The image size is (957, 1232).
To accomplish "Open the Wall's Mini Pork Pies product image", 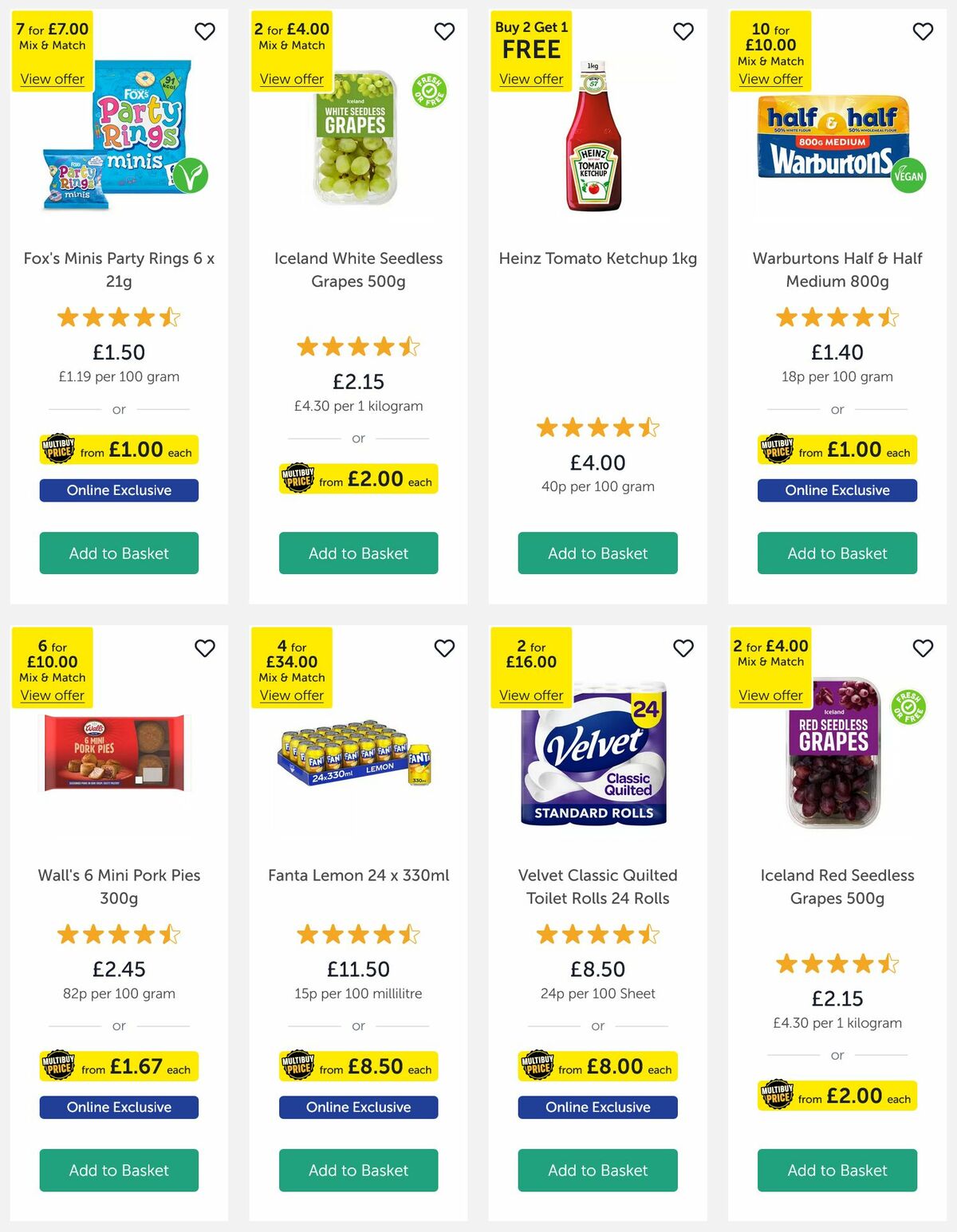I will (118, 754).
